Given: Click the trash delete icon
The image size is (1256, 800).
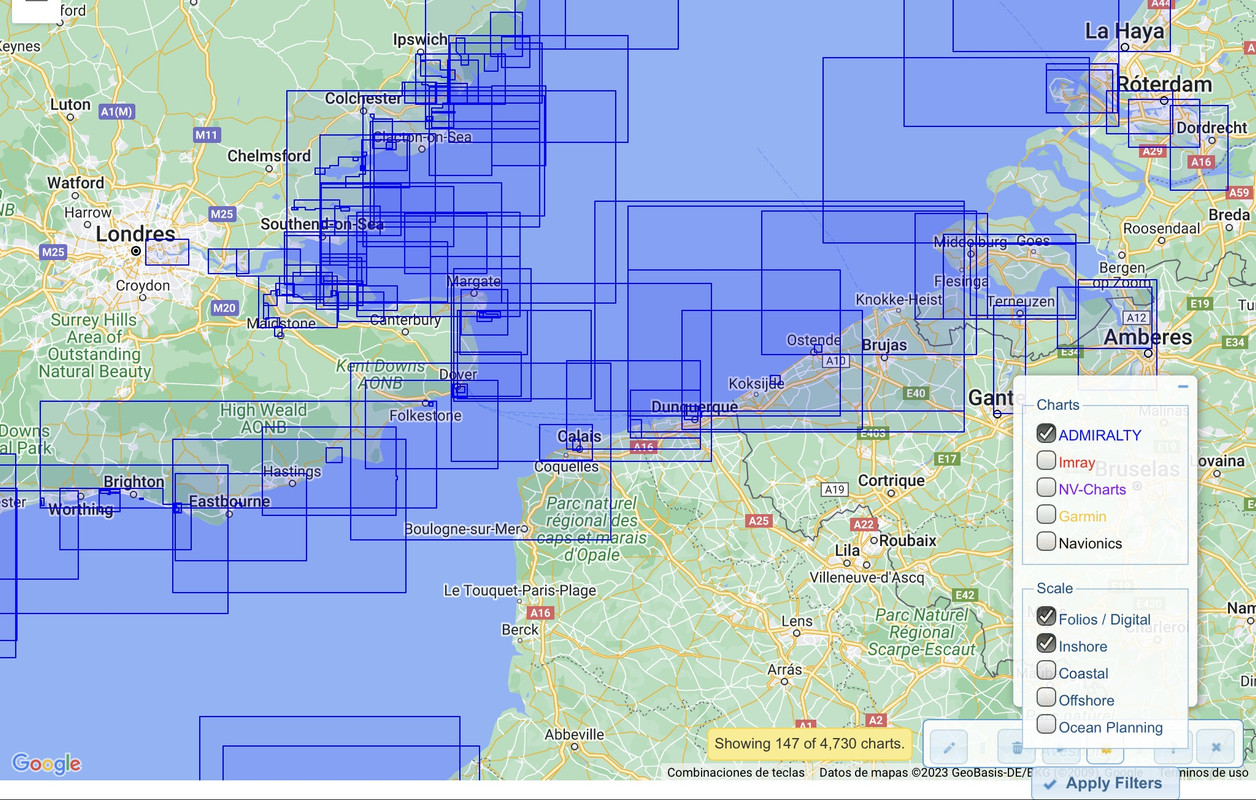Looking at the screenshot, I should click(1016, 747).
